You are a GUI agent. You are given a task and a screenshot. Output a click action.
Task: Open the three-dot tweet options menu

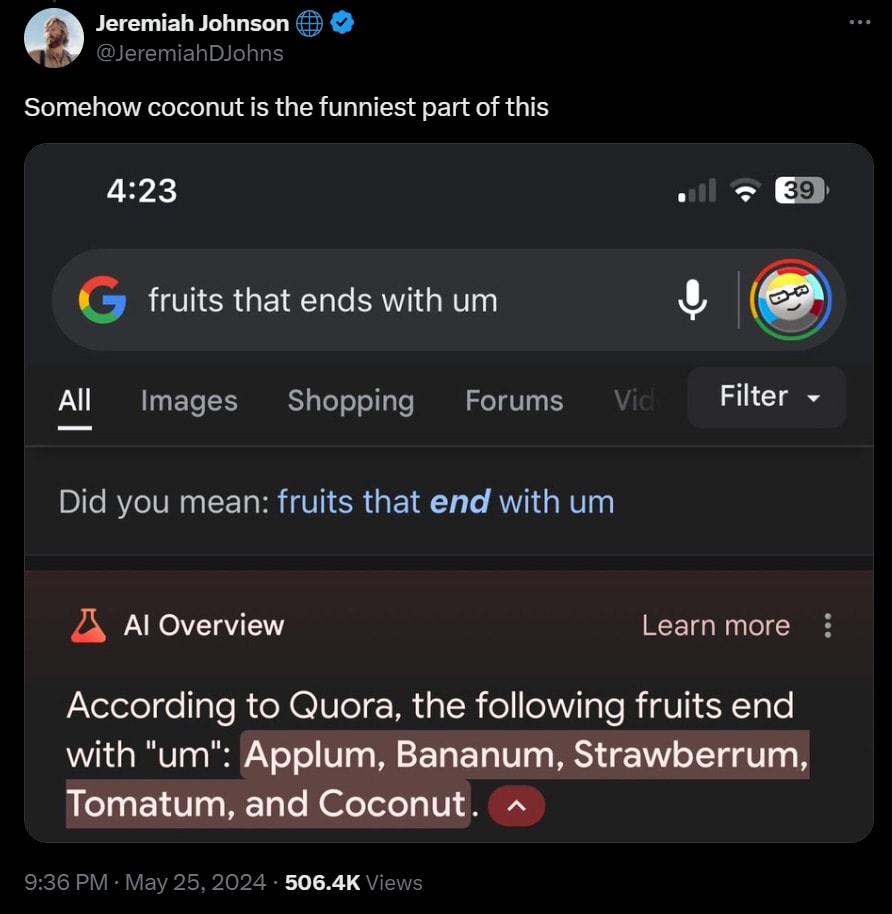pyautogui.click(x=859, y=22)
